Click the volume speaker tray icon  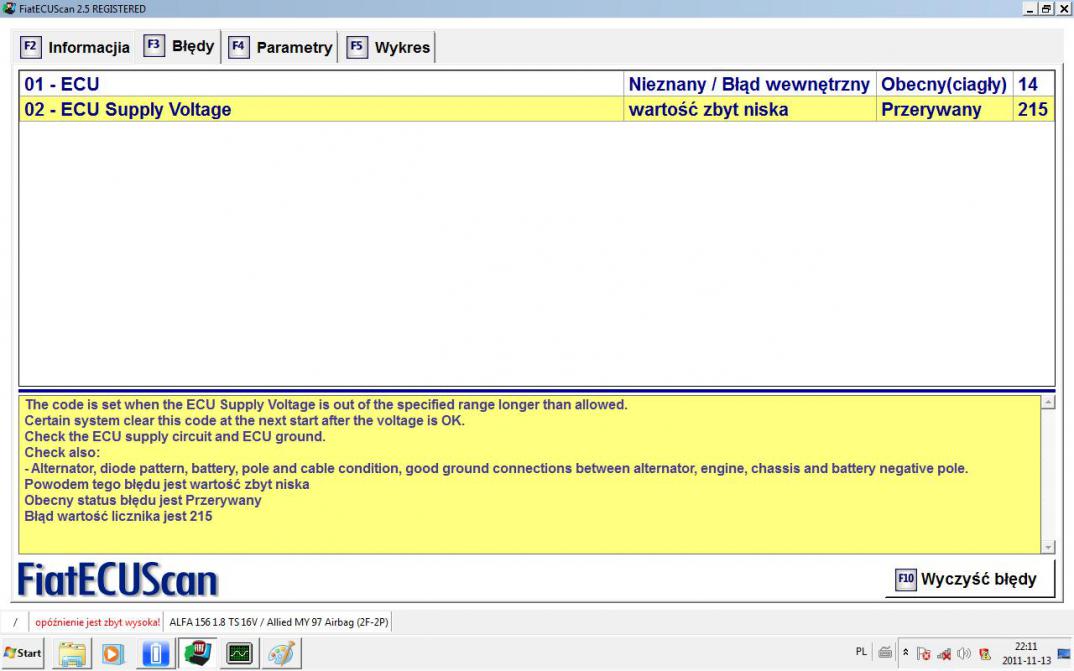[964, 653]
